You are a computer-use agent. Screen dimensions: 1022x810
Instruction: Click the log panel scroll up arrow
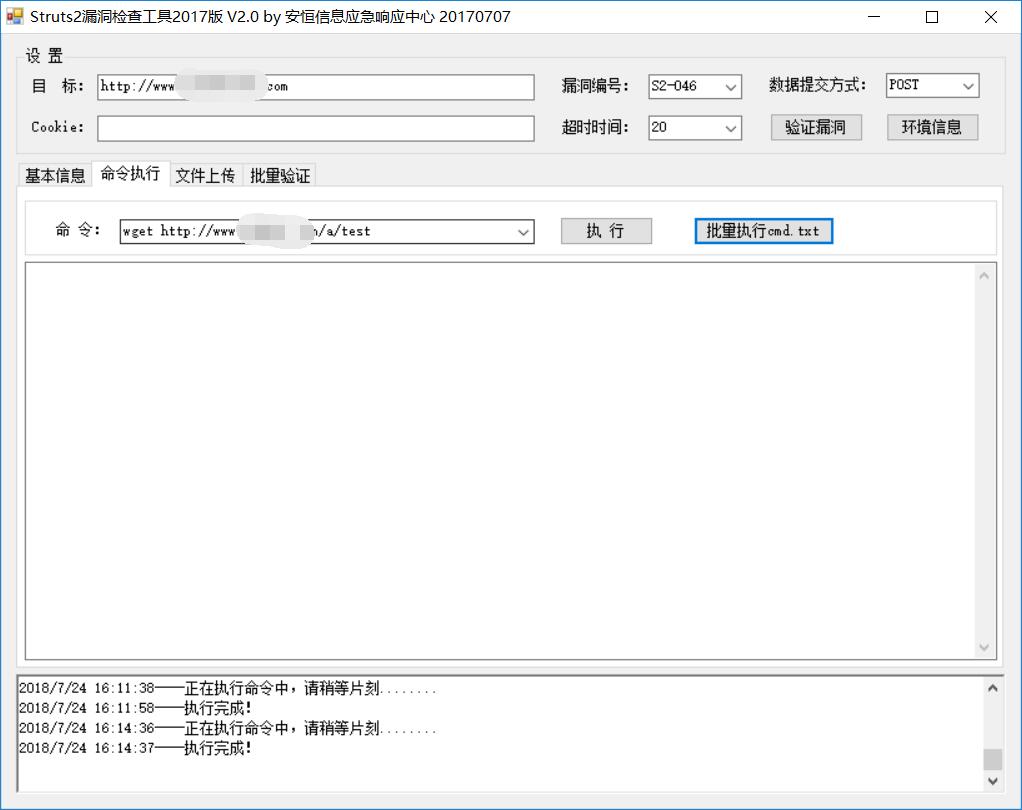(993, 688)
